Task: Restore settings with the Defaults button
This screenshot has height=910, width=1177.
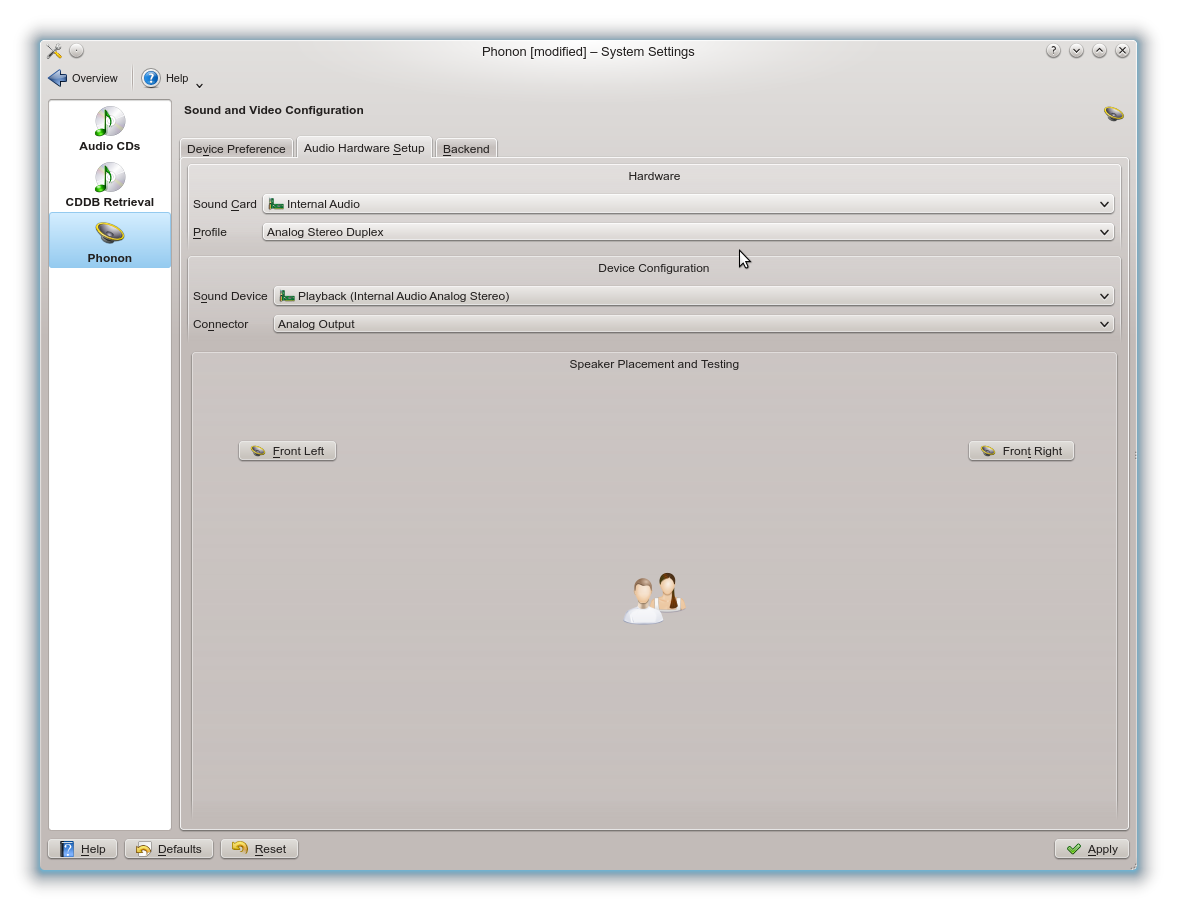Action: point(168,848)
